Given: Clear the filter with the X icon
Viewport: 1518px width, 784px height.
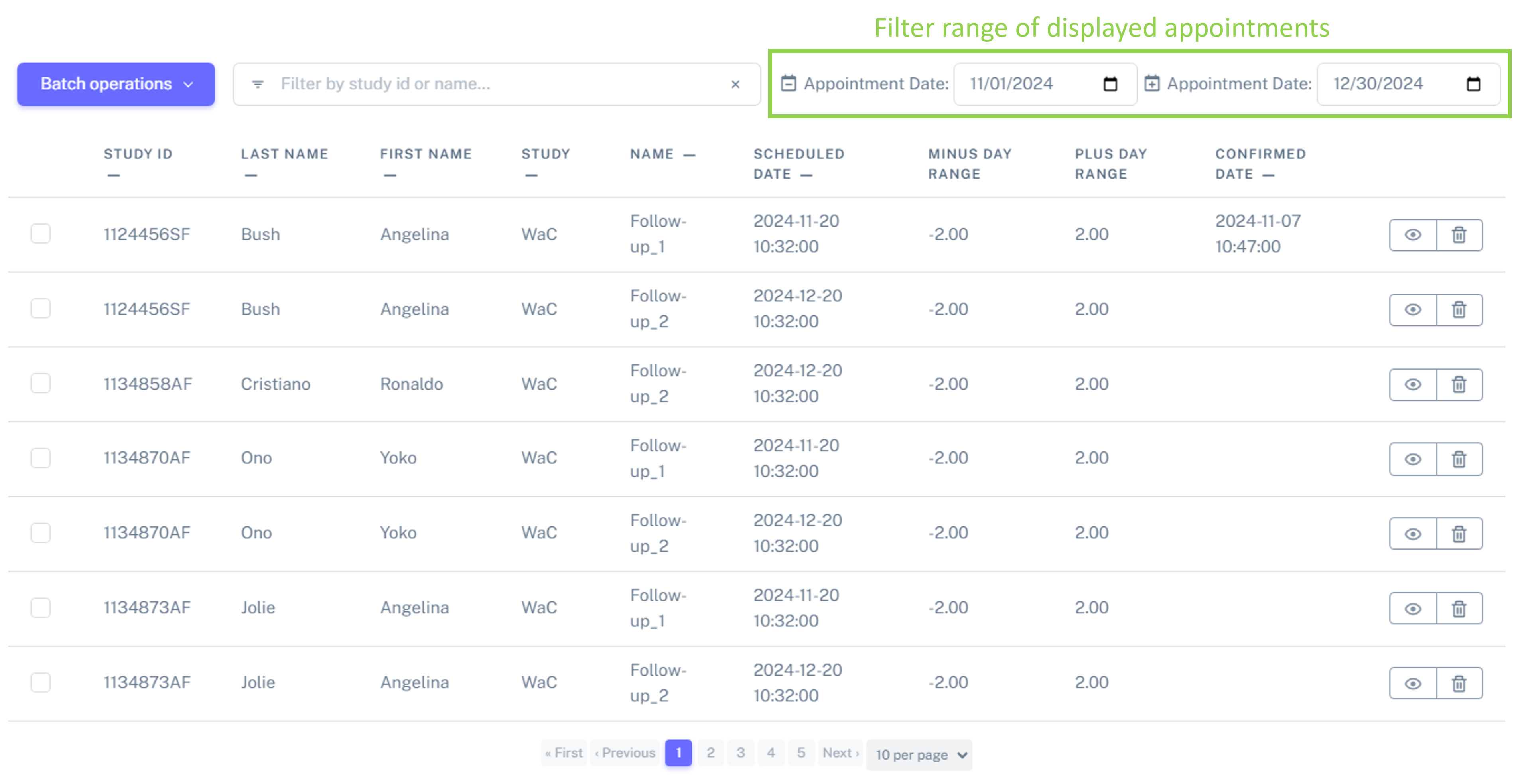Looking at the screenshot, I should [735, 84].
